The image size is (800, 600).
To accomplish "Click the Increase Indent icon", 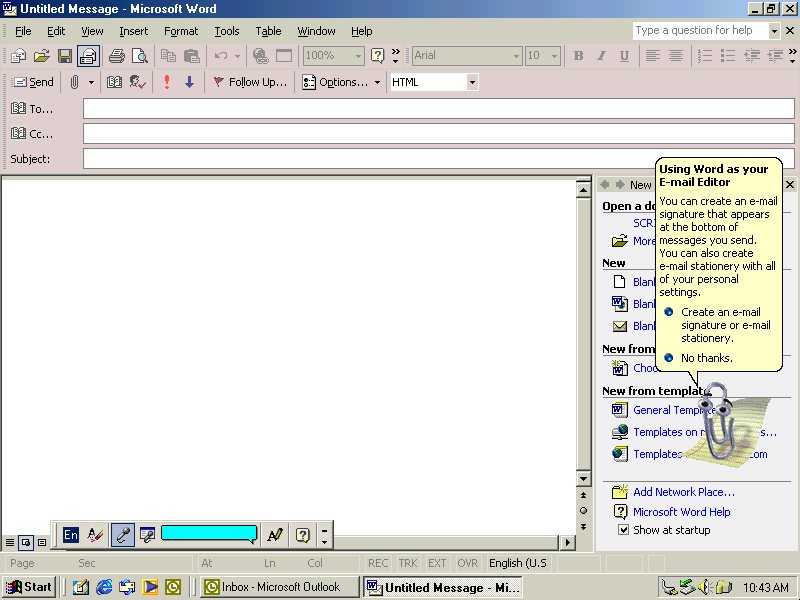I will point(775,56).
